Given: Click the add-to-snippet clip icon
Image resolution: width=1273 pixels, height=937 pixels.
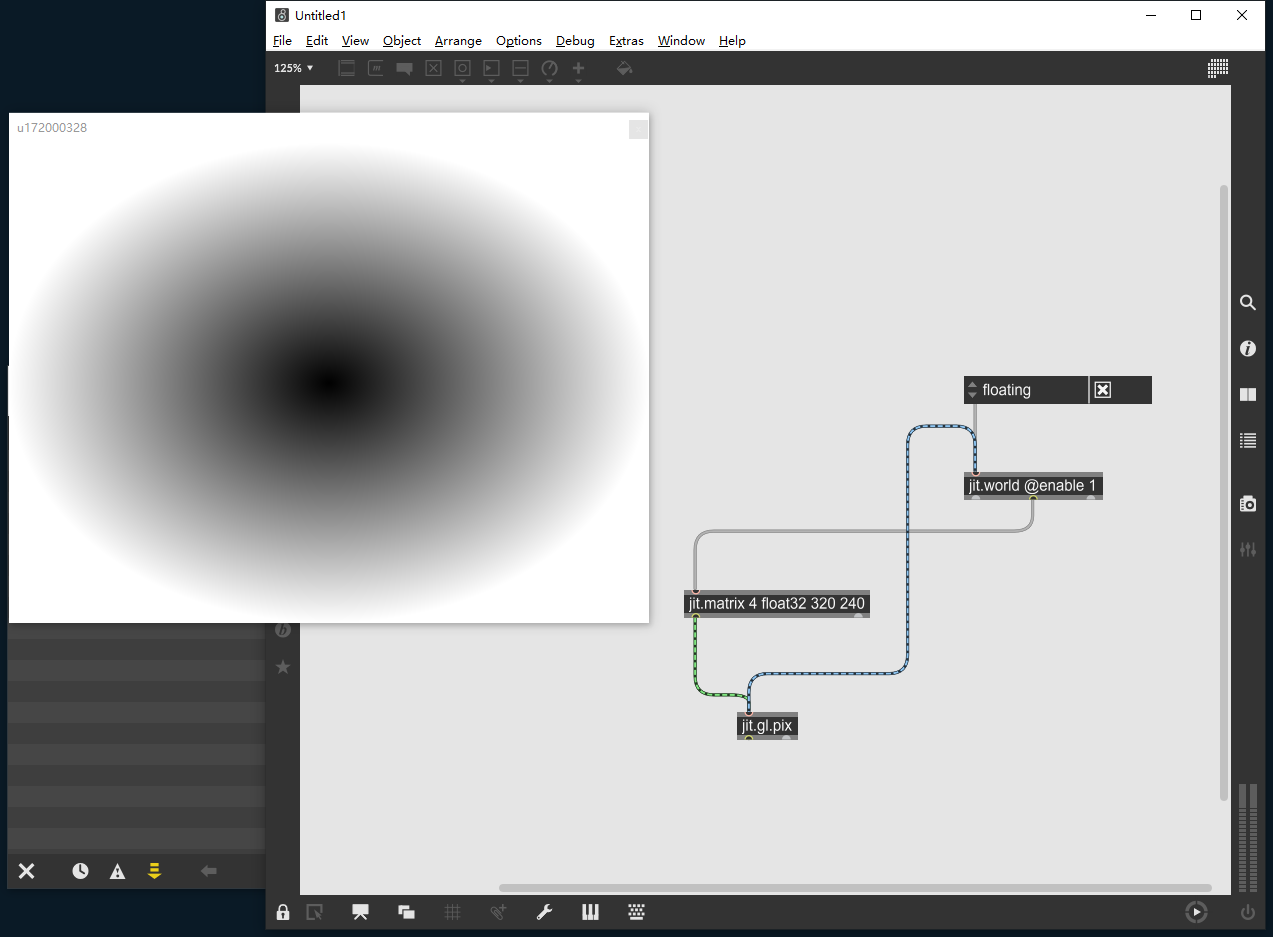Looking at the screenshot, I should pos(498,912).
